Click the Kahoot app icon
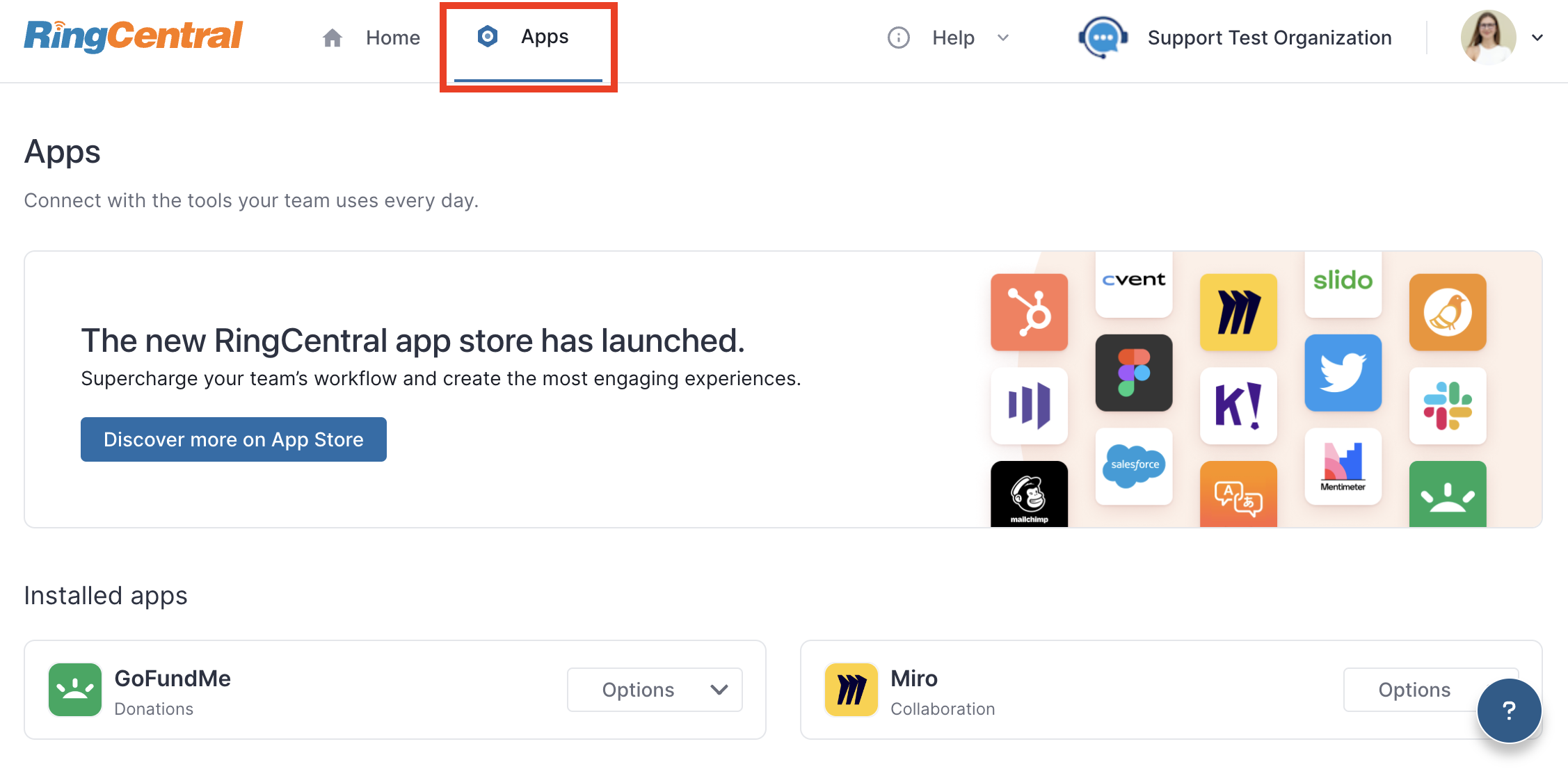1568x769 pixels. [x=1238, y=405]
